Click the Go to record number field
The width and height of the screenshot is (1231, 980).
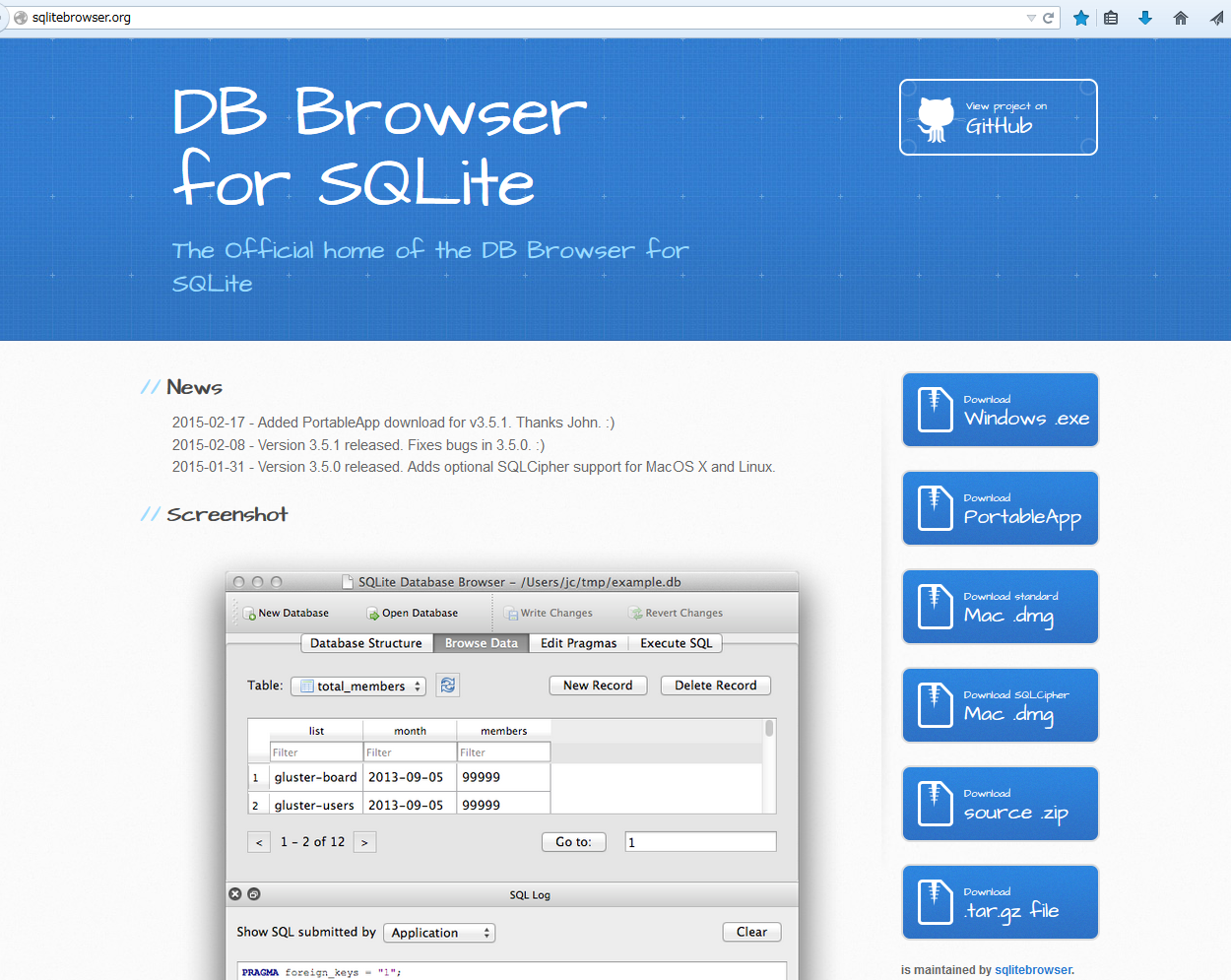(x=700, y=842)
